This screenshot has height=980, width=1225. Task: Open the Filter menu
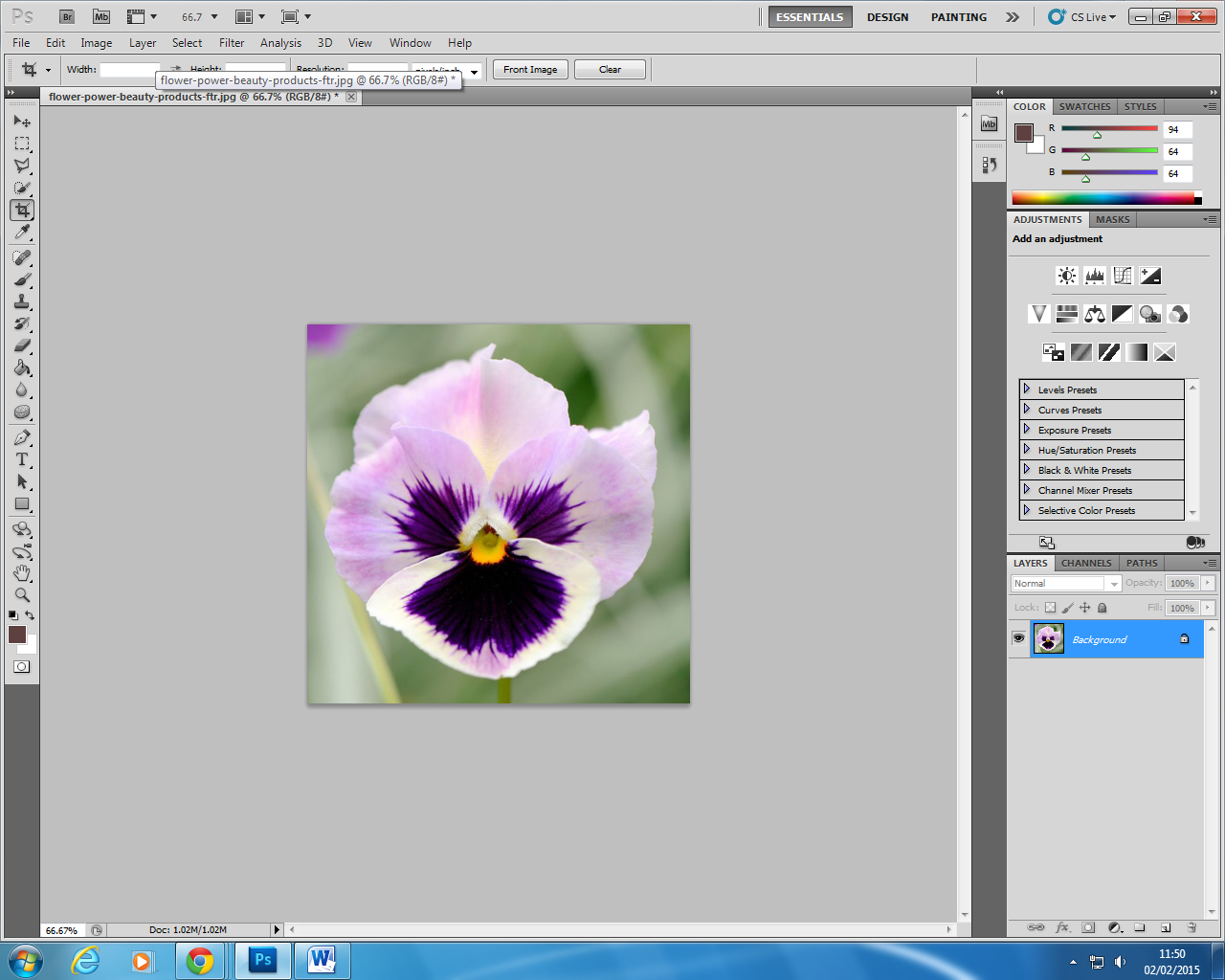[232, 43]
